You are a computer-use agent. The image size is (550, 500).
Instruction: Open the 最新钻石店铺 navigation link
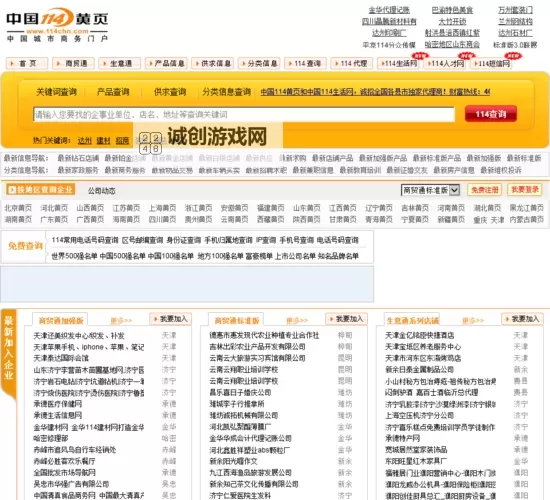click(x=78, y=158)
